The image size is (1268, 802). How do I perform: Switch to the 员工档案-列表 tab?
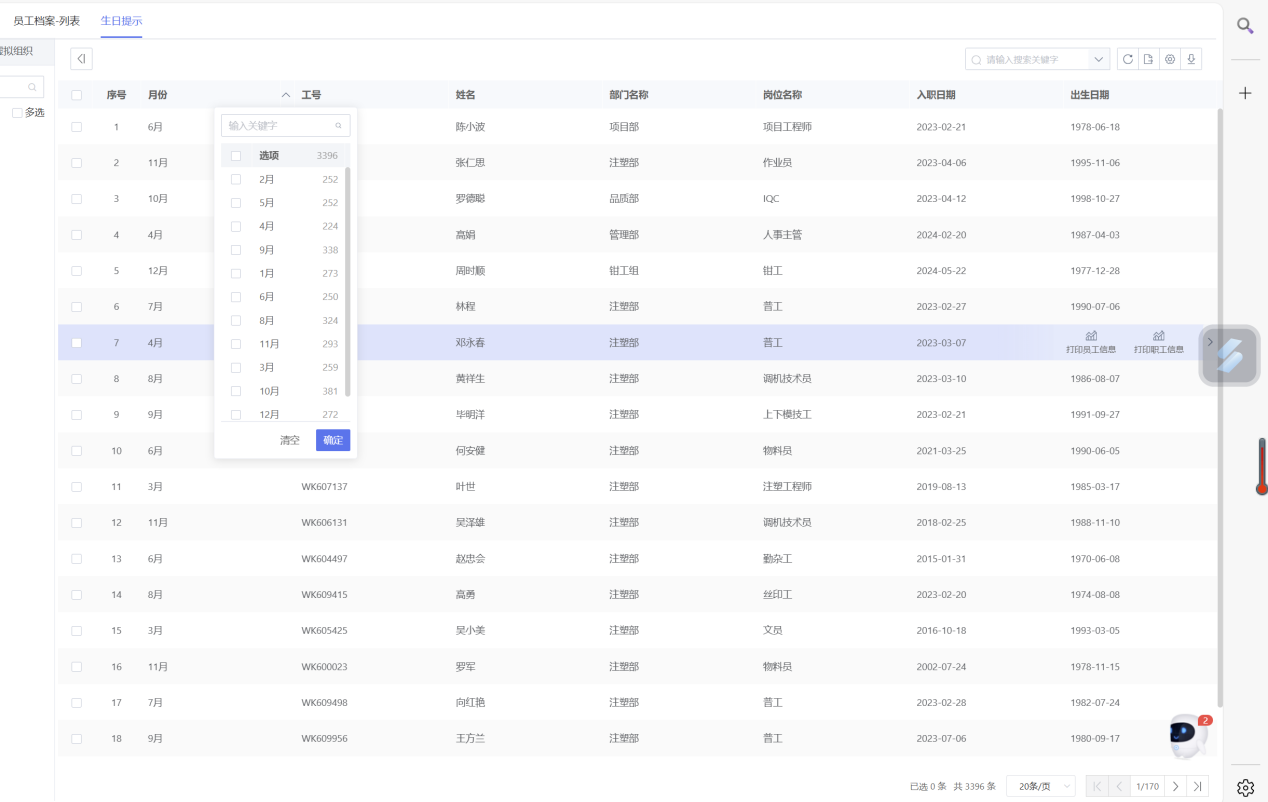[x=46, y=20]
